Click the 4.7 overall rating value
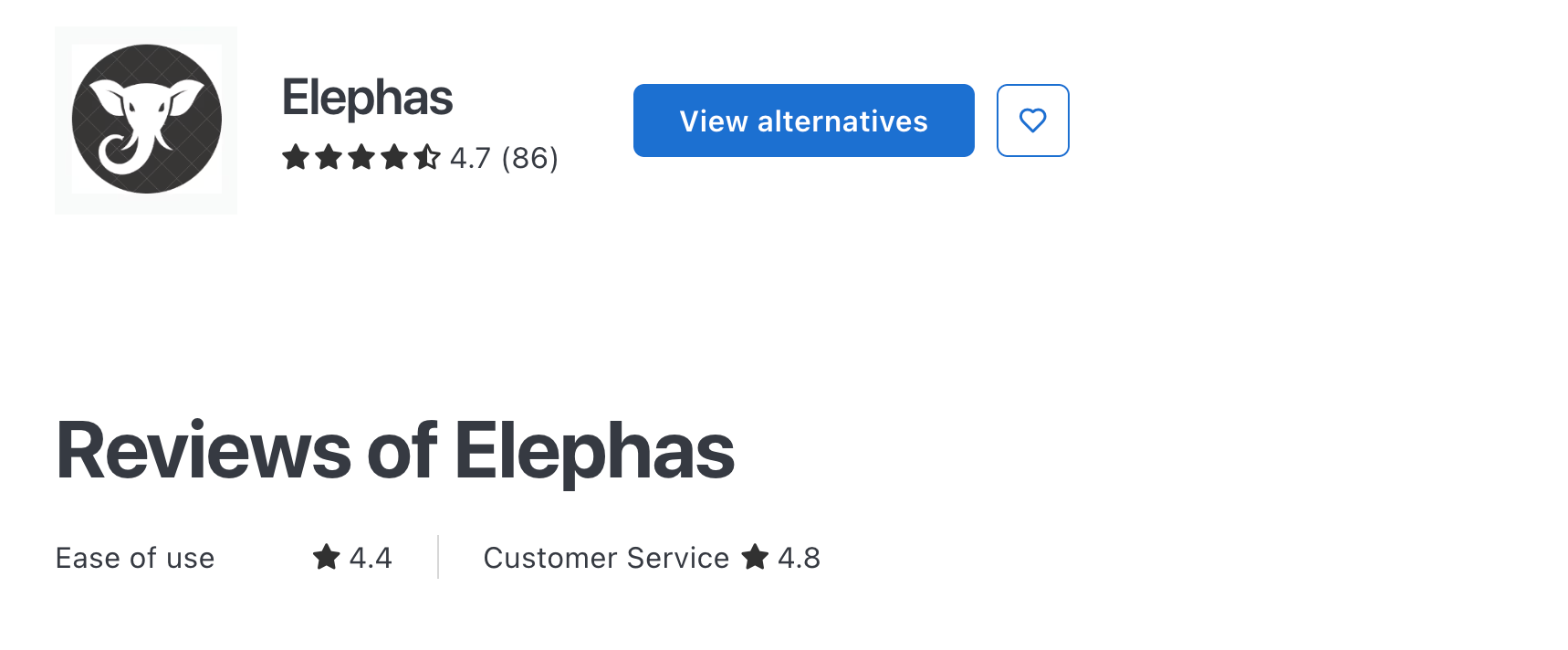This screenshot has height=650, width=1568. [470, 158]
